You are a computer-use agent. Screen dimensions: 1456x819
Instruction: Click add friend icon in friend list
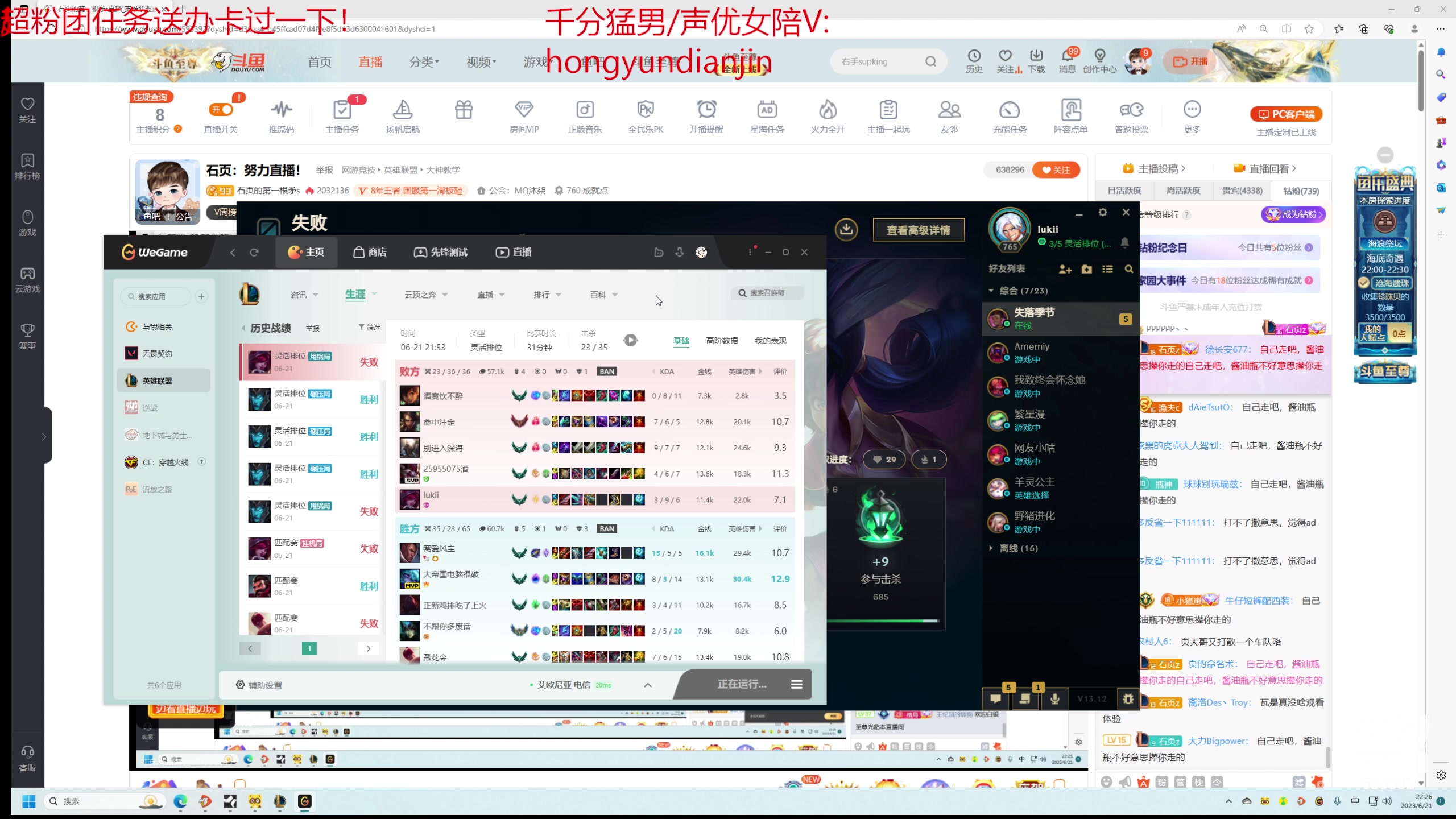point(1065,269)
